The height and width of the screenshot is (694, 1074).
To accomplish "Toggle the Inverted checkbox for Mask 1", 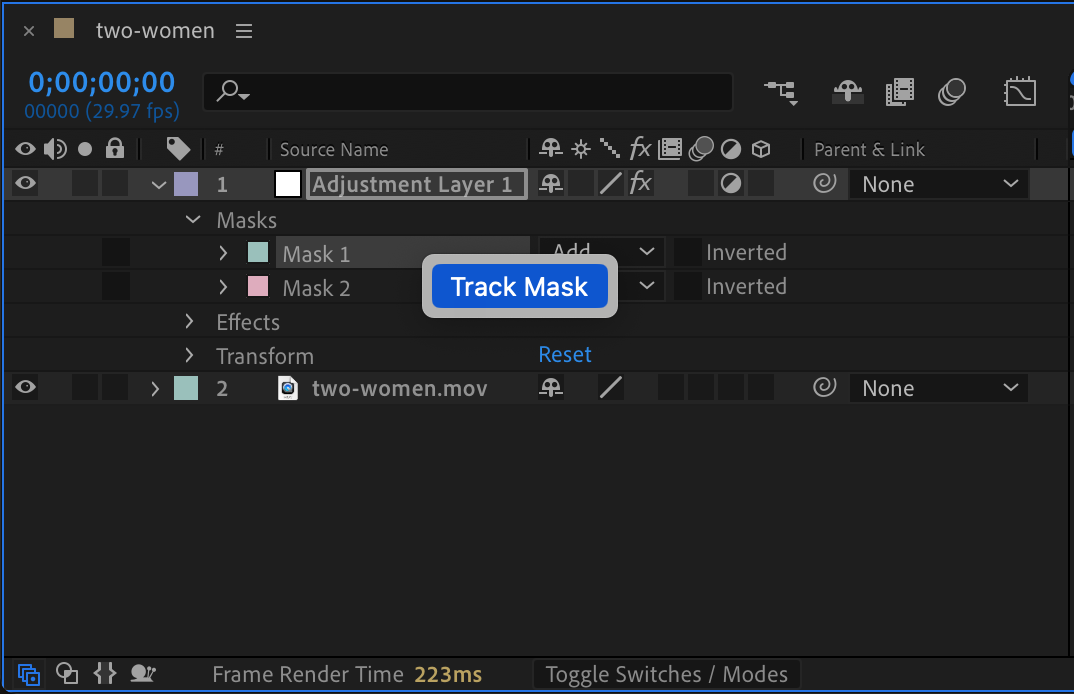I will click(x=686, y=252).
